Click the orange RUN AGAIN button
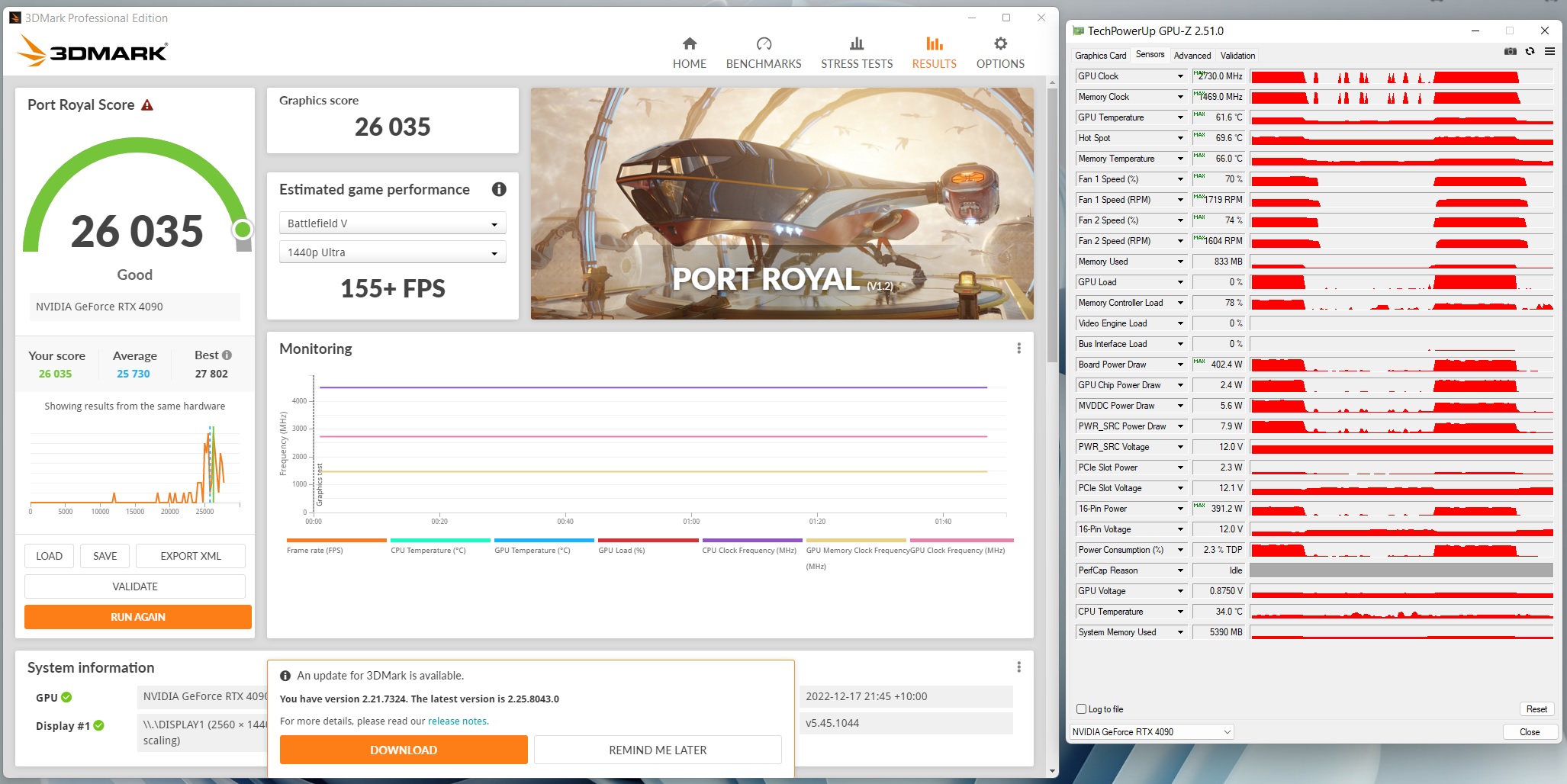The height and width of the screenshot is (784, 1567). click(x=138, y=617)
